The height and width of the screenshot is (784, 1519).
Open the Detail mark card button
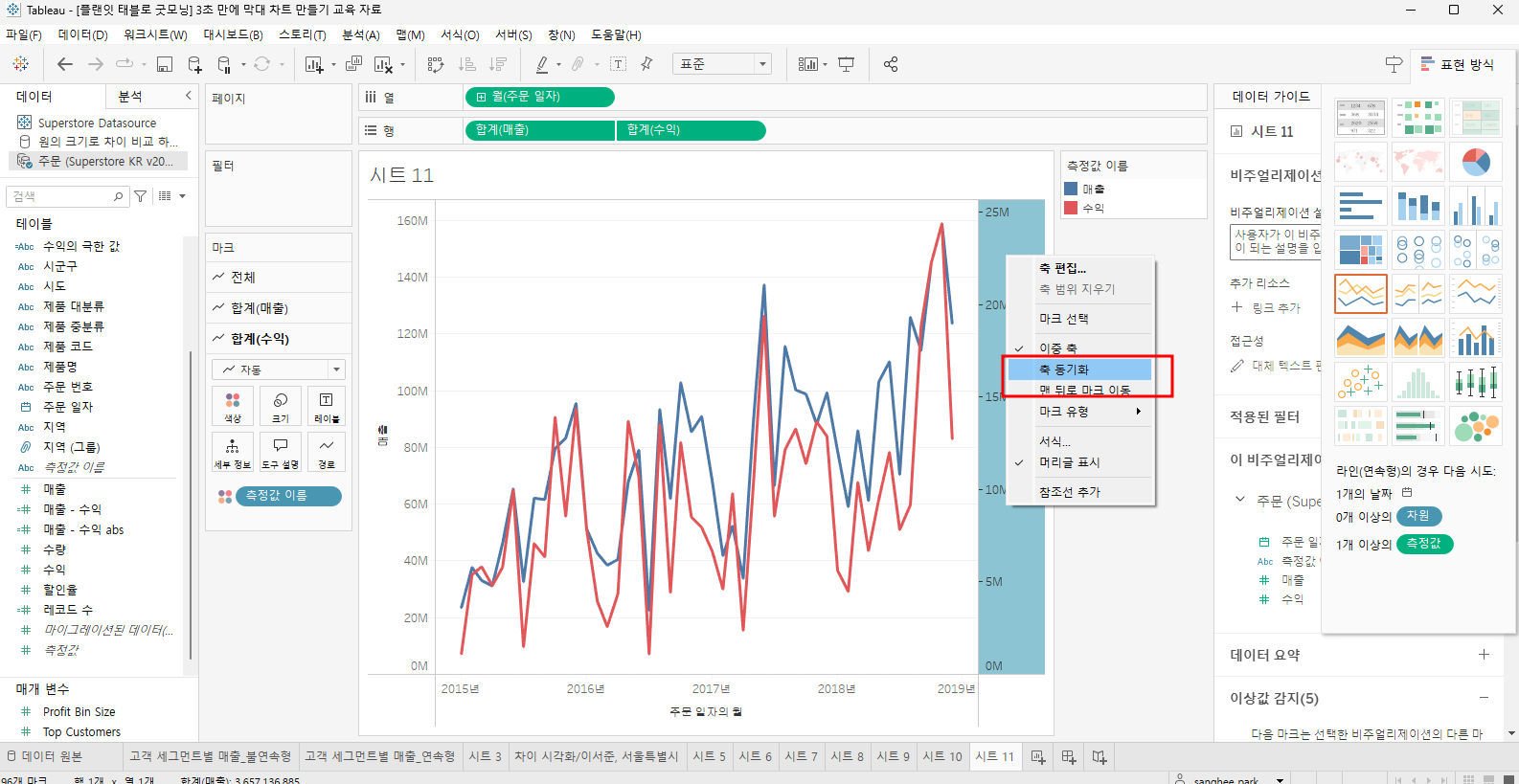233,452
